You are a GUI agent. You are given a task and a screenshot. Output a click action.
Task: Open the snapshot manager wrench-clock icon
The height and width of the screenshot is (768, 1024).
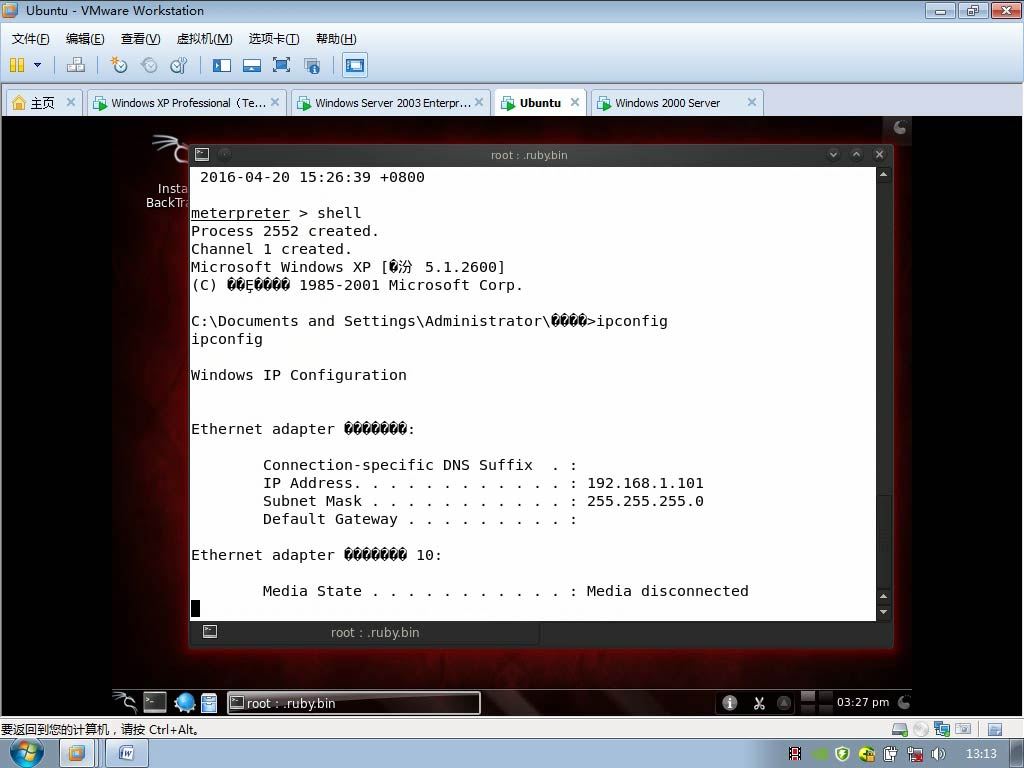coord(178,65)
